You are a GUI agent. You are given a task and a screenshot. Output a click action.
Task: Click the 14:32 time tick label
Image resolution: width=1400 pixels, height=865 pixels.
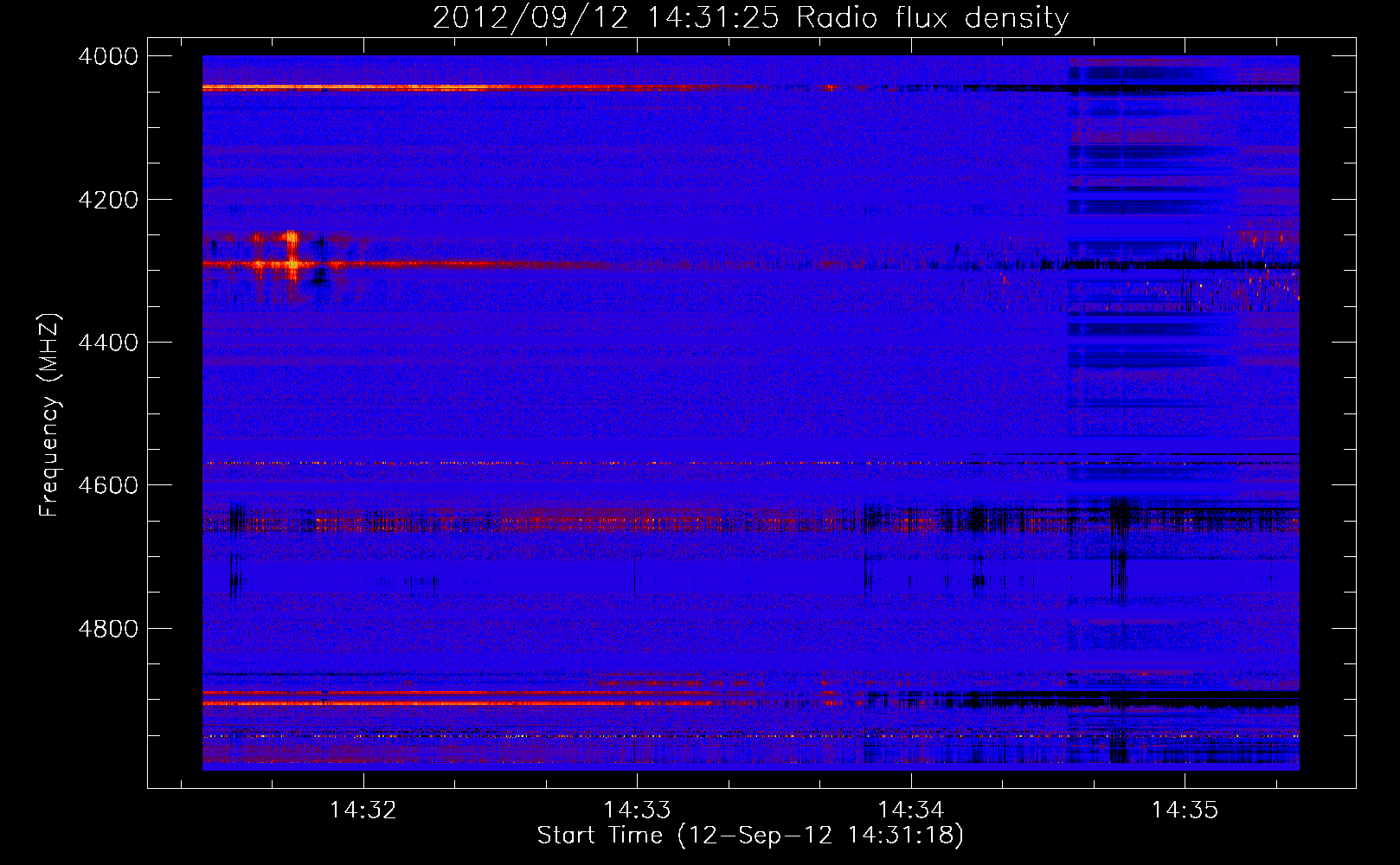[363, 811]
